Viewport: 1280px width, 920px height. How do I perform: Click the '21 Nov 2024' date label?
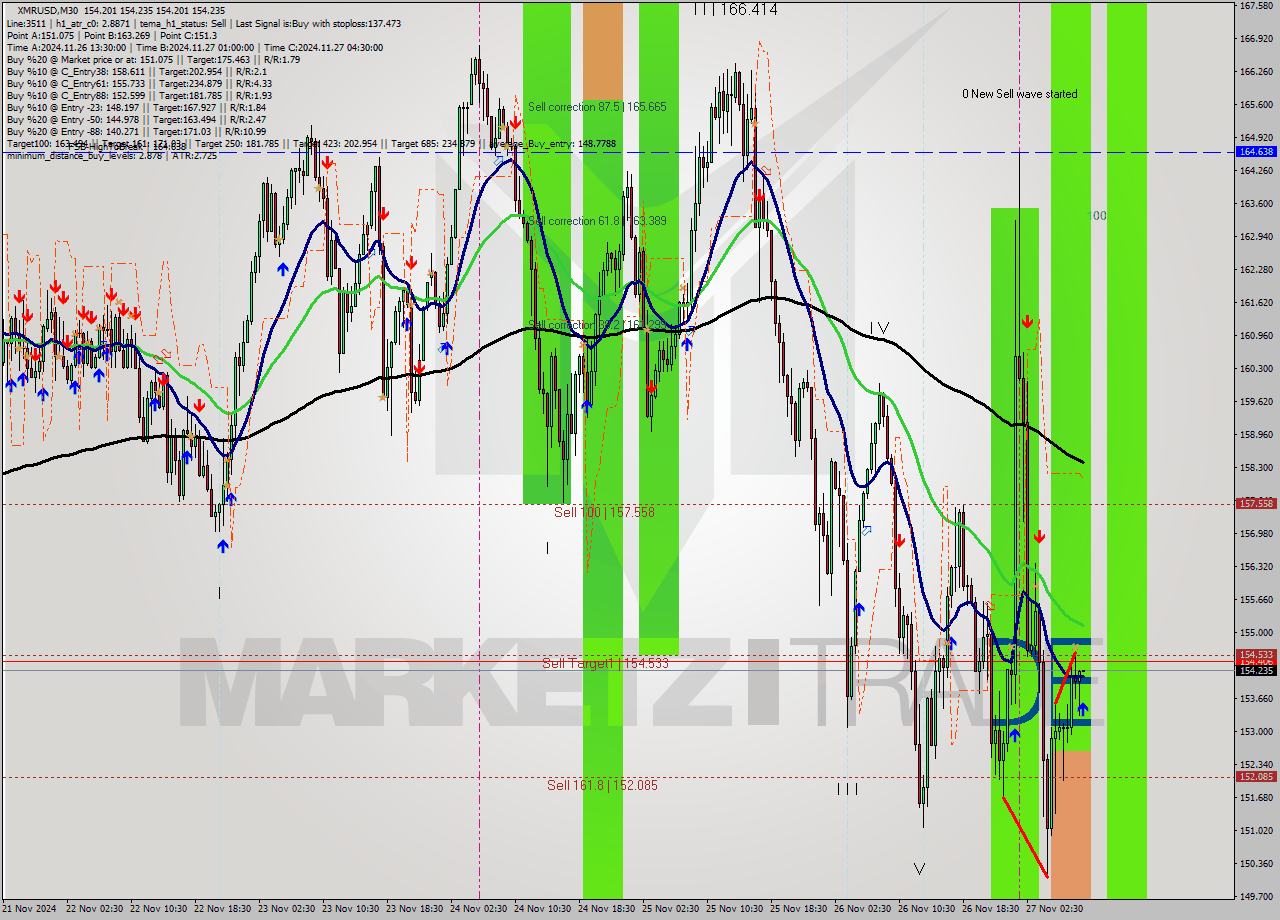tap(30, 909)
